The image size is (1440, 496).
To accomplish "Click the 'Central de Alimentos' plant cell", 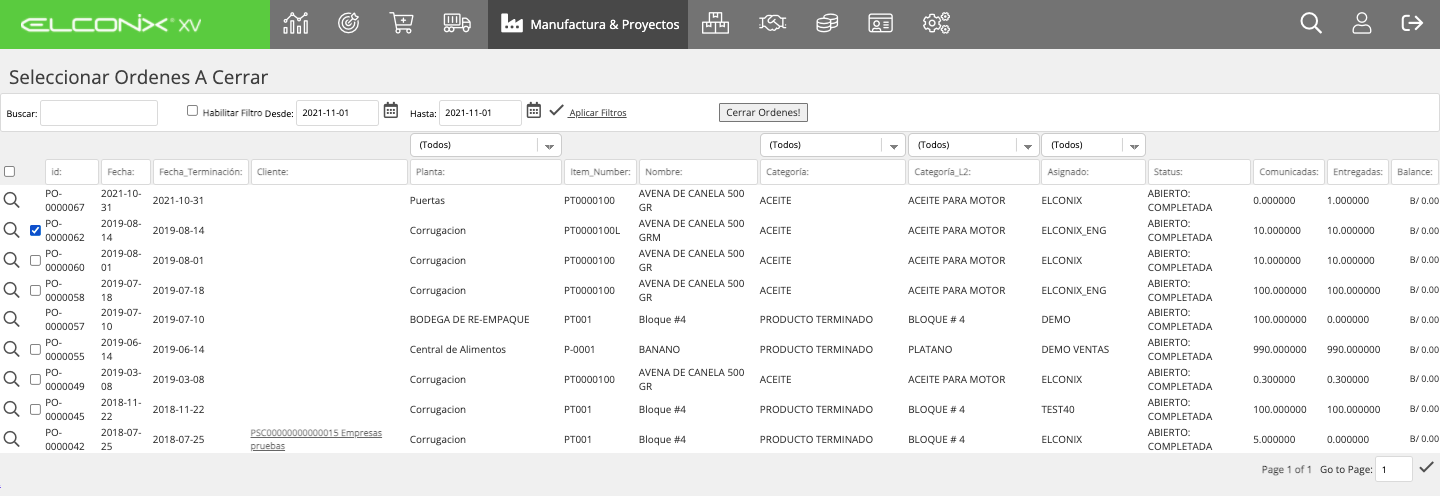I will (458, 350).
